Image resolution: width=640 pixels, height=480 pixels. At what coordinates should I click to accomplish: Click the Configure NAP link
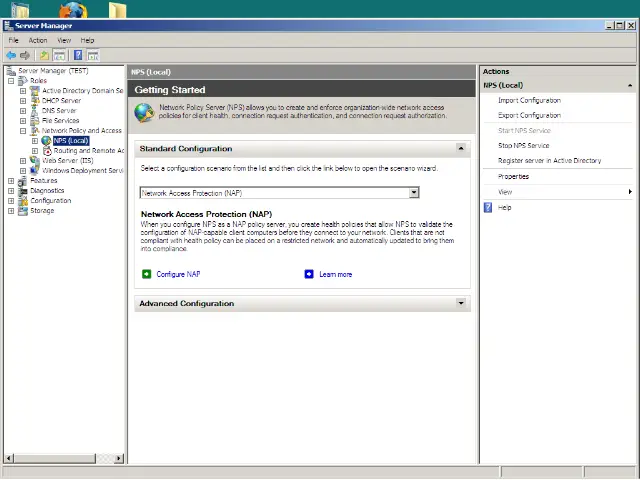[x=178, y=274]
